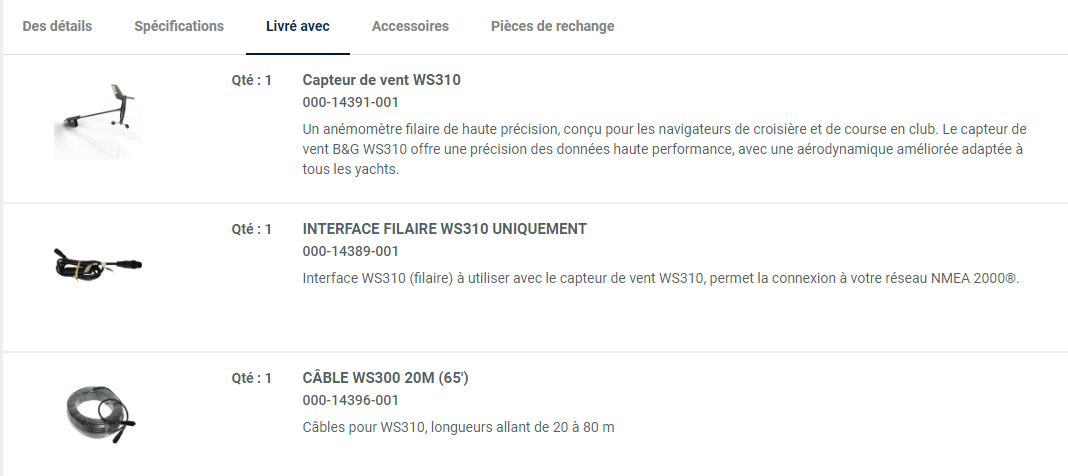Switch to the Spécifications tab
The image size is (1068, 476).
(179, 26)
